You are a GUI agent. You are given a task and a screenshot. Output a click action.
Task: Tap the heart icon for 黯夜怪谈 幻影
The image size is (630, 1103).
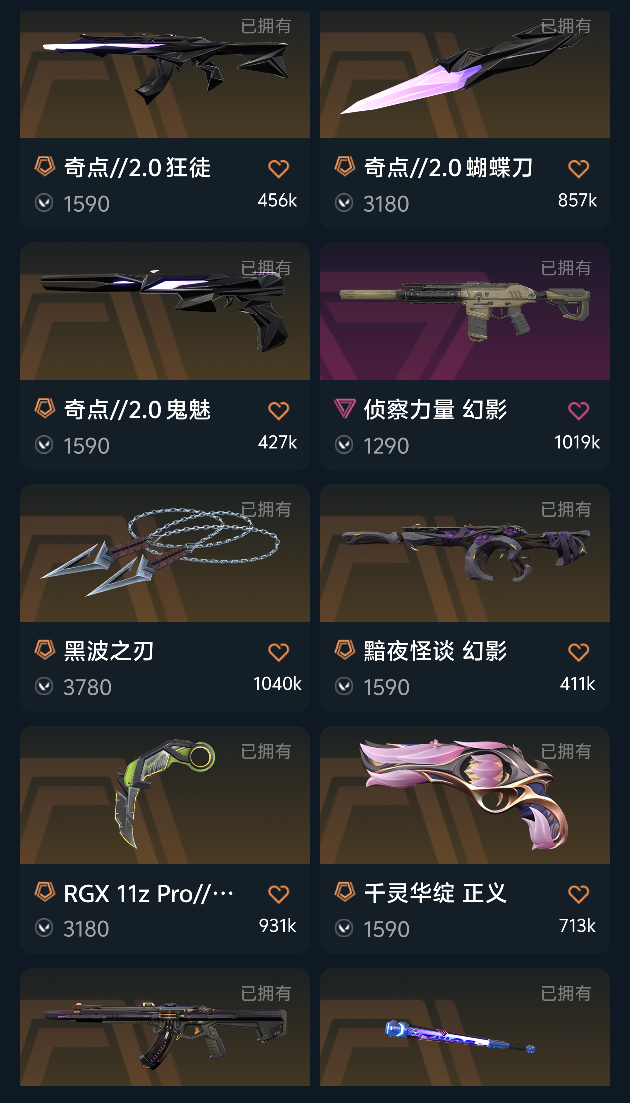click(578, 652)
